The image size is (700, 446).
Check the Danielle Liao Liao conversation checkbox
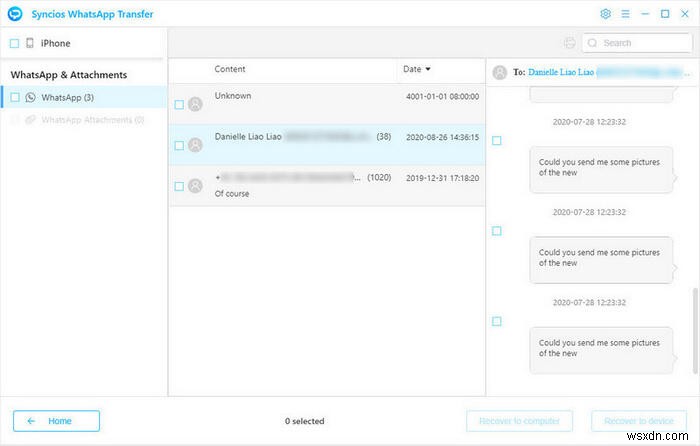click(x=179, y=146)
